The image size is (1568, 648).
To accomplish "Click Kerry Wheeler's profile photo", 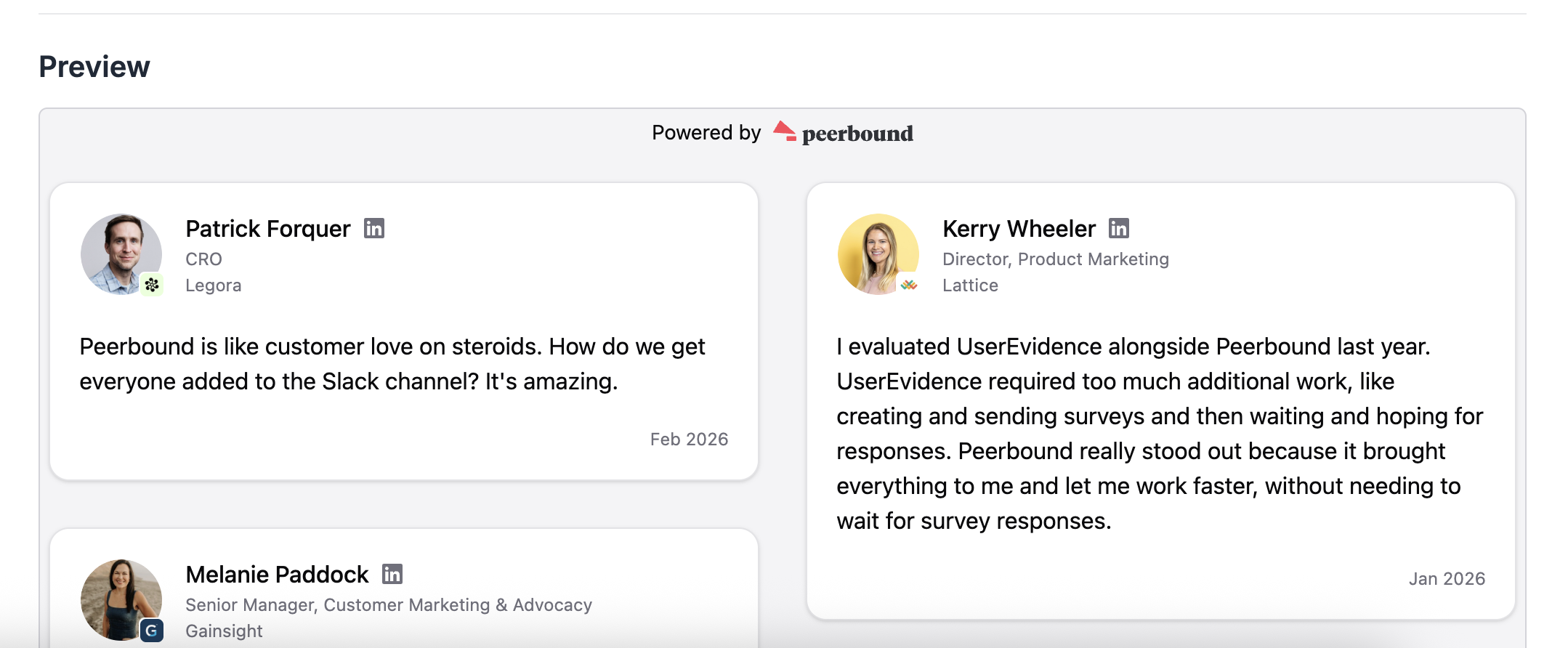I will (x=878, y=254).
